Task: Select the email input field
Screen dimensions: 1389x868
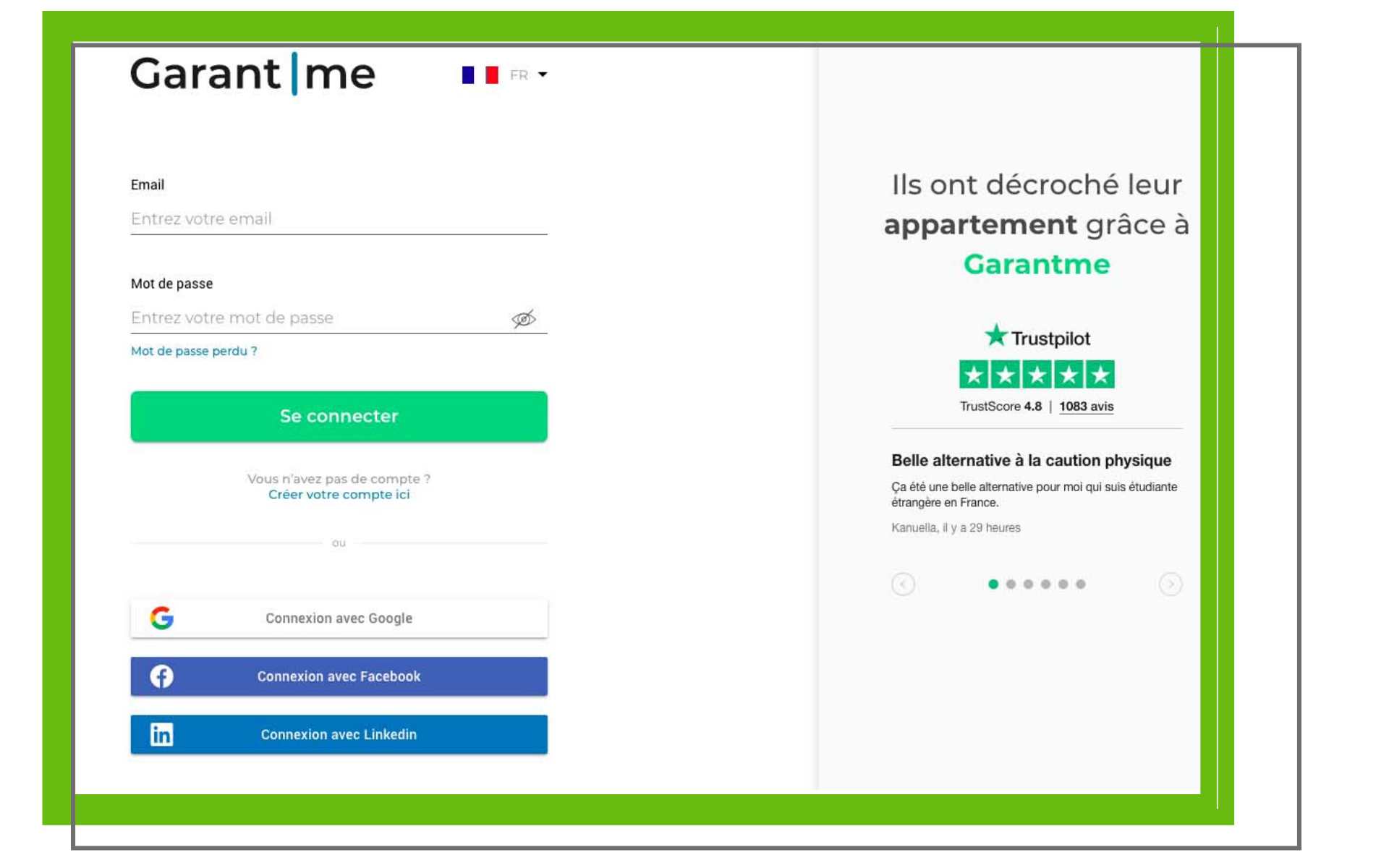Action: pos(339,218)
